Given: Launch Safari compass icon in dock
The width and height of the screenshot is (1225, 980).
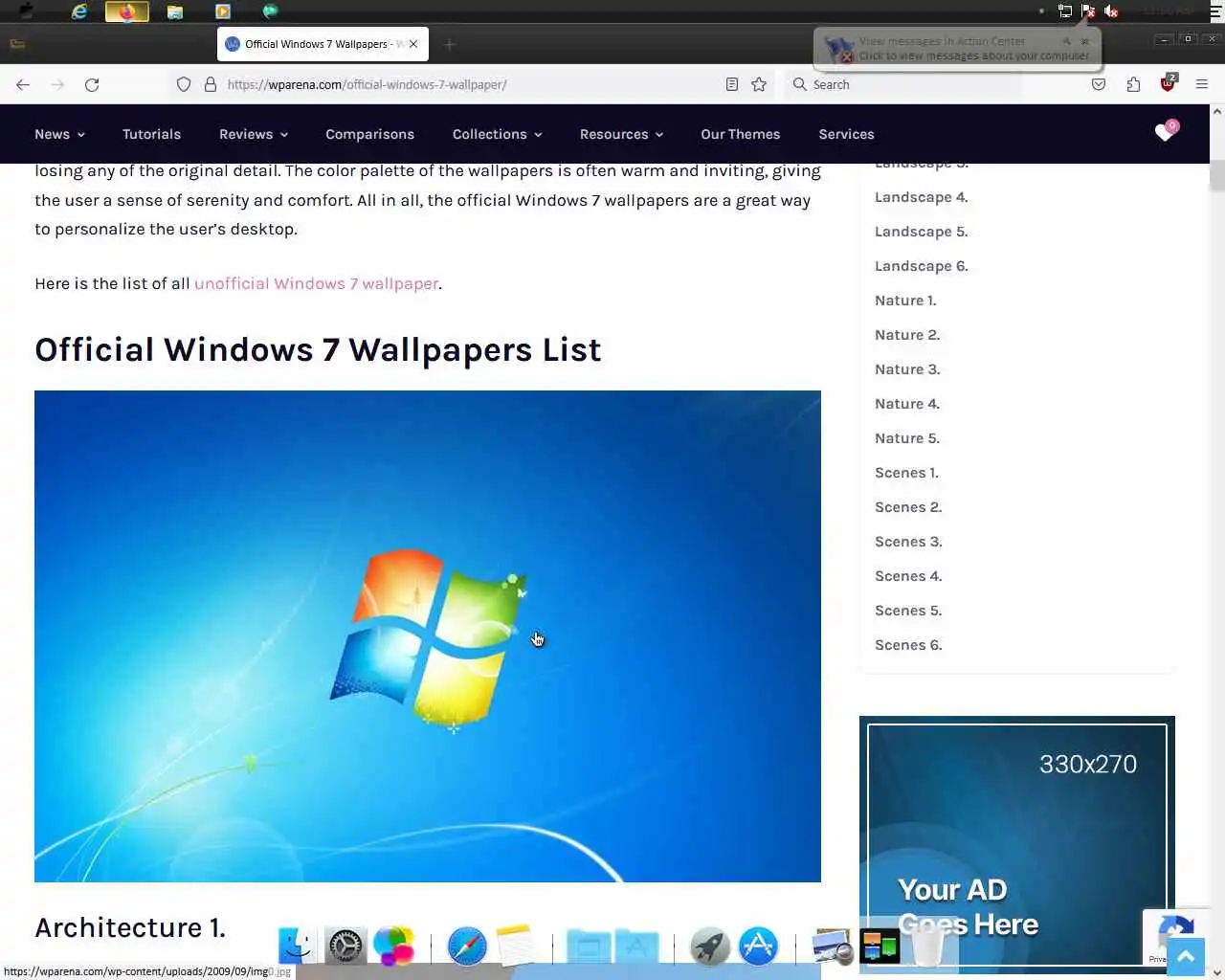Looking at the screenshot, I should 467,946.
